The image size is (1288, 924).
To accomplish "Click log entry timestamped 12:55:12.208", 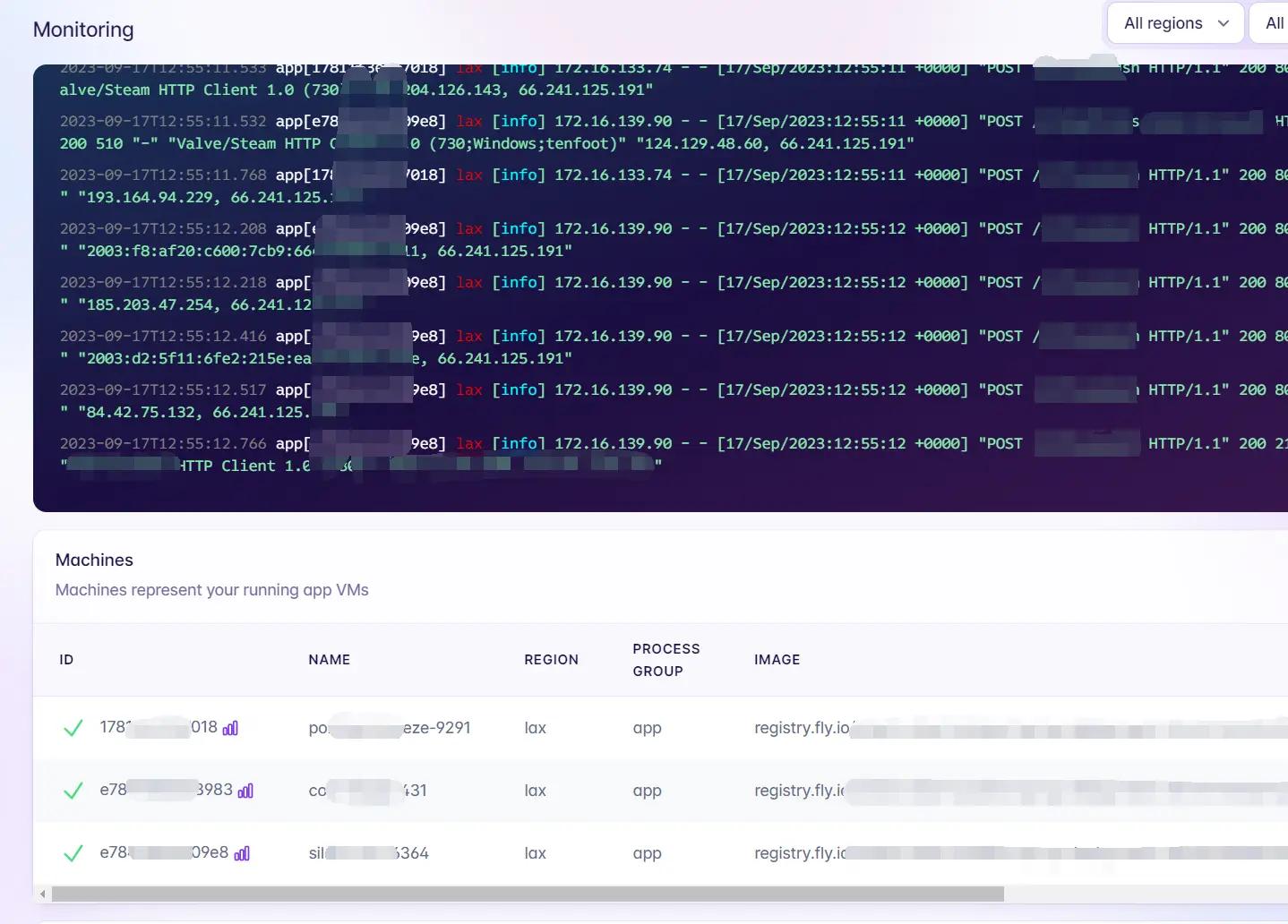I will point(163,229).
